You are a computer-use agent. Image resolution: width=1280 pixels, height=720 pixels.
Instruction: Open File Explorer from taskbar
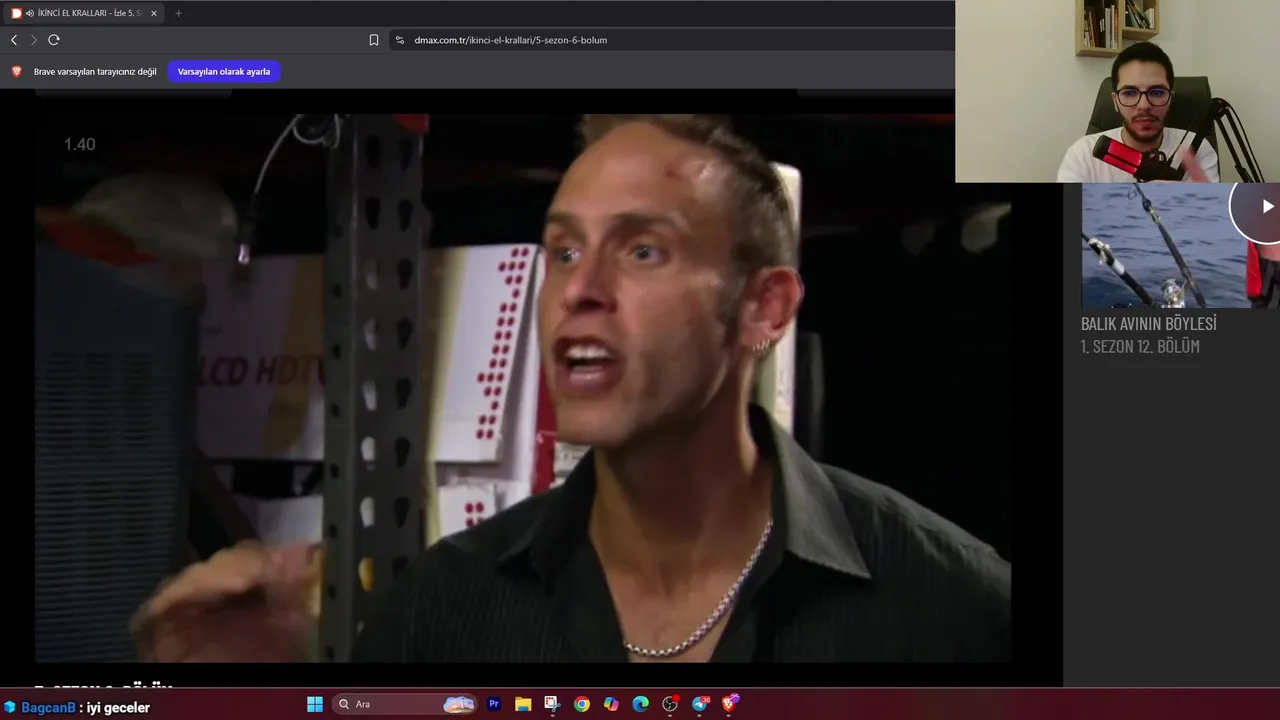coord(523,704)
